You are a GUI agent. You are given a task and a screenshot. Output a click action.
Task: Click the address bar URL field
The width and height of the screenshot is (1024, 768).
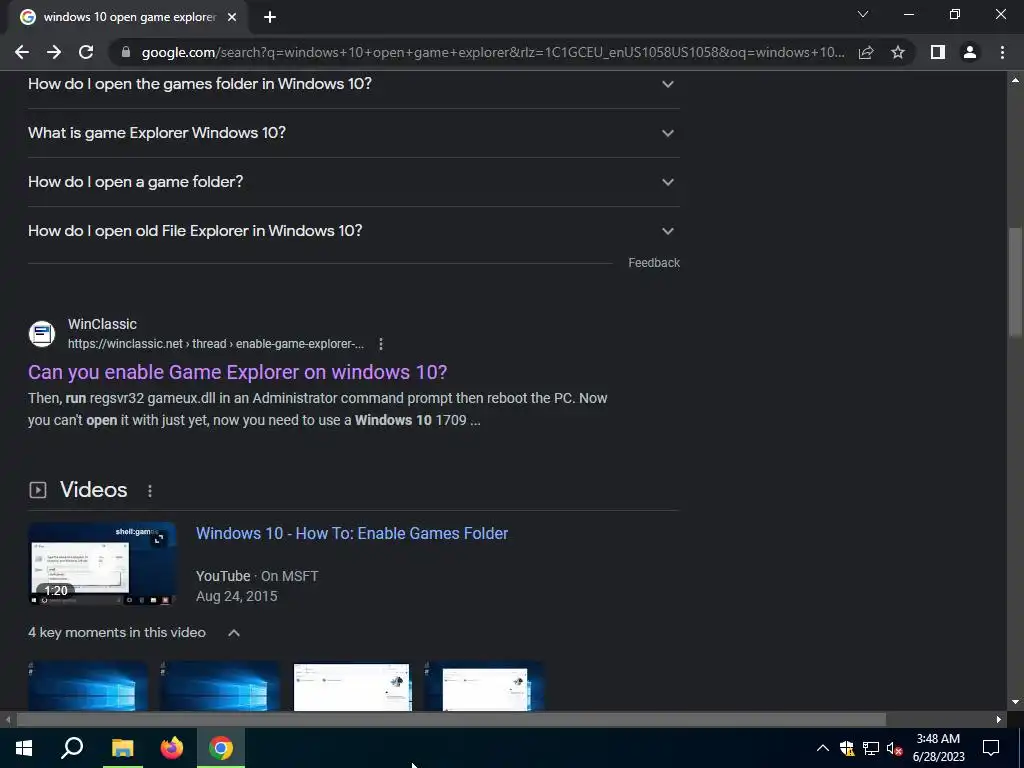pyautogui.click(x=493, y=52)
